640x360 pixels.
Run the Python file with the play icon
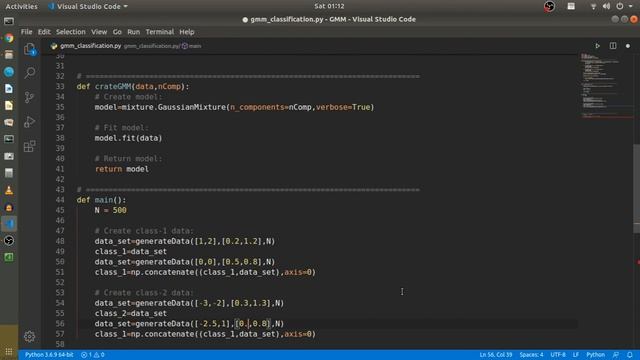tap(597, 46)
